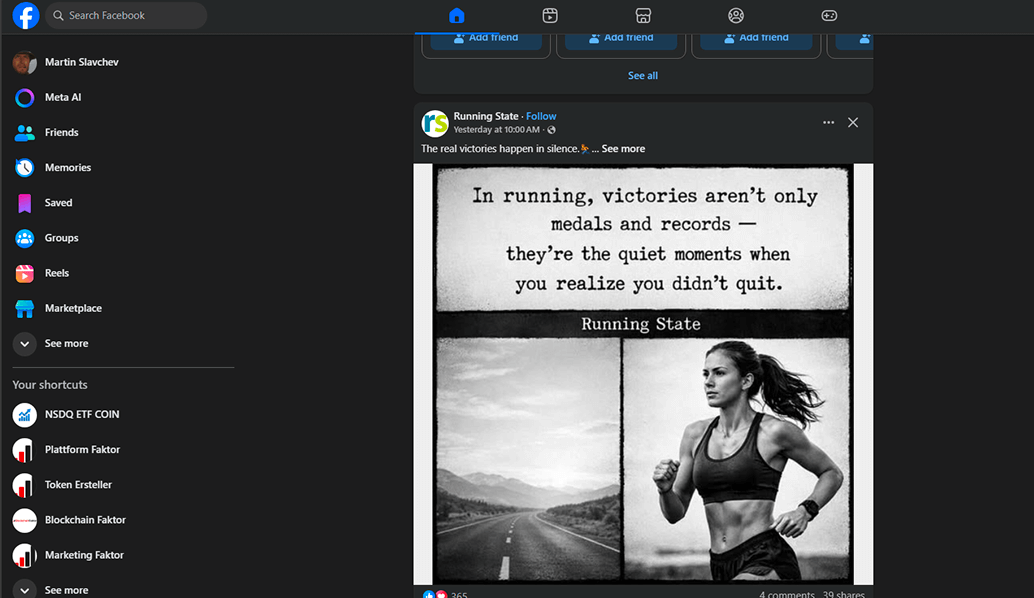Open Reels in the left sidebar

point(56,273)
